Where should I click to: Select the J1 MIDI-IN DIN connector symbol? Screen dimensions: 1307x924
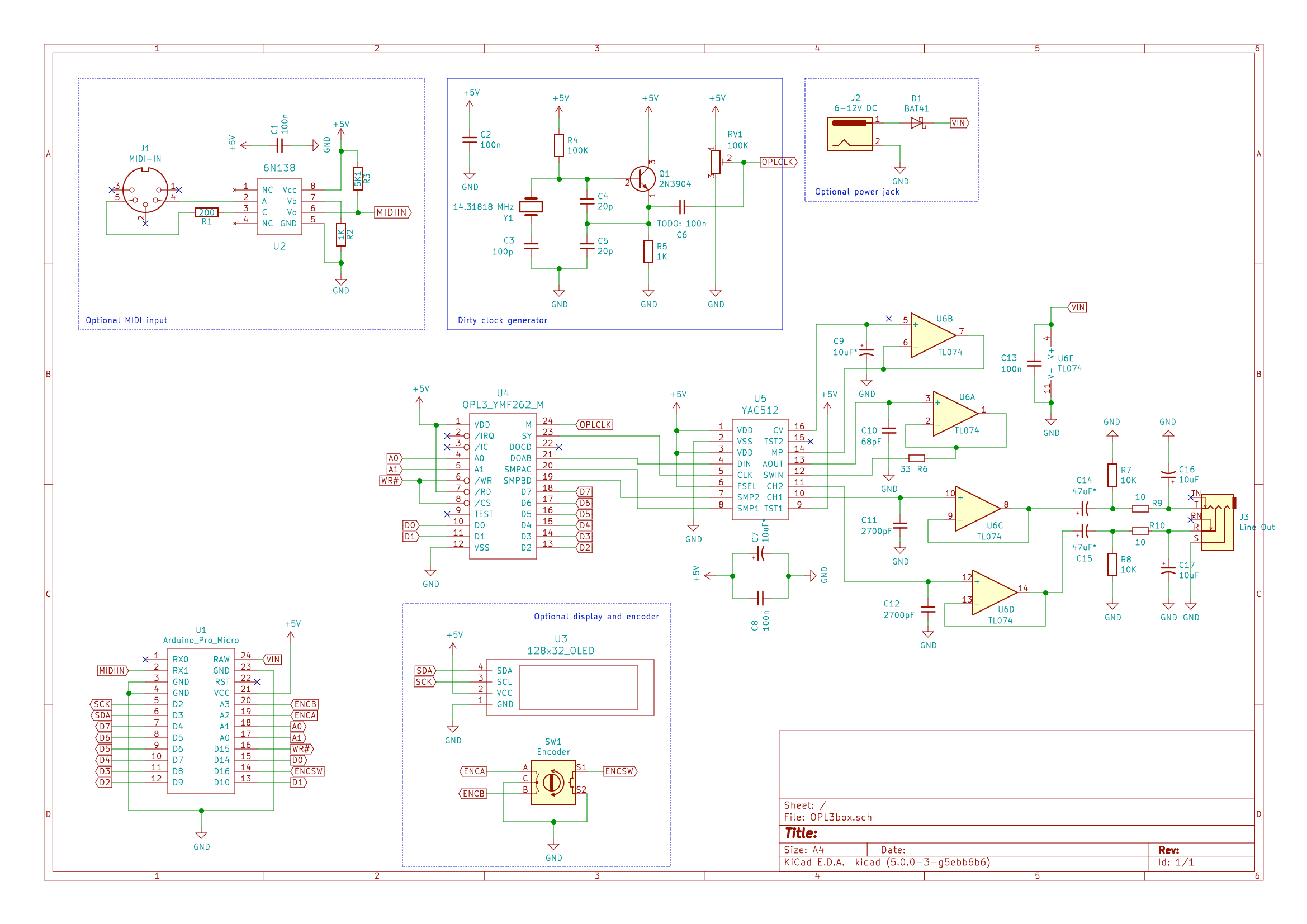point(145,191)
